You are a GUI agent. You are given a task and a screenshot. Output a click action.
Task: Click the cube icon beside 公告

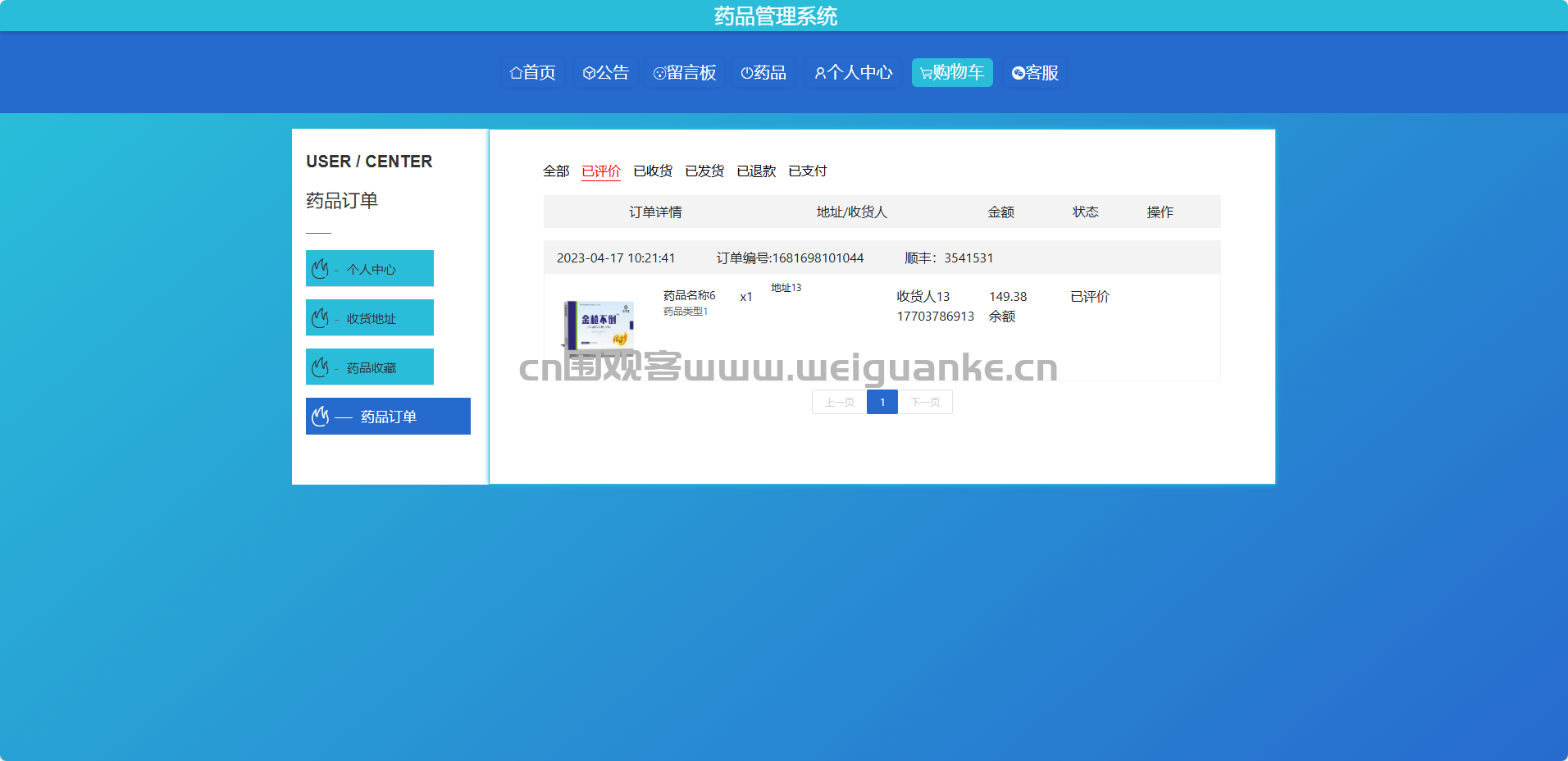[589, 73]
